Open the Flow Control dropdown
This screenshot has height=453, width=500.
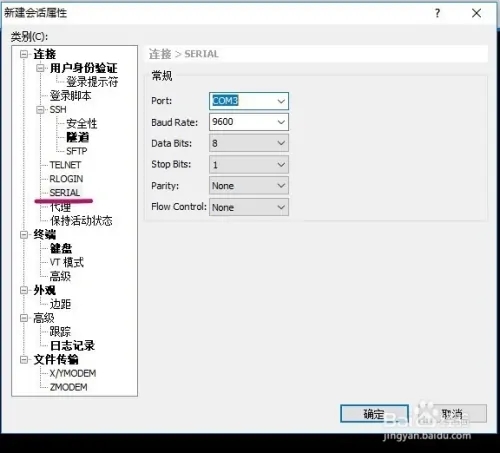coord(249,207)
